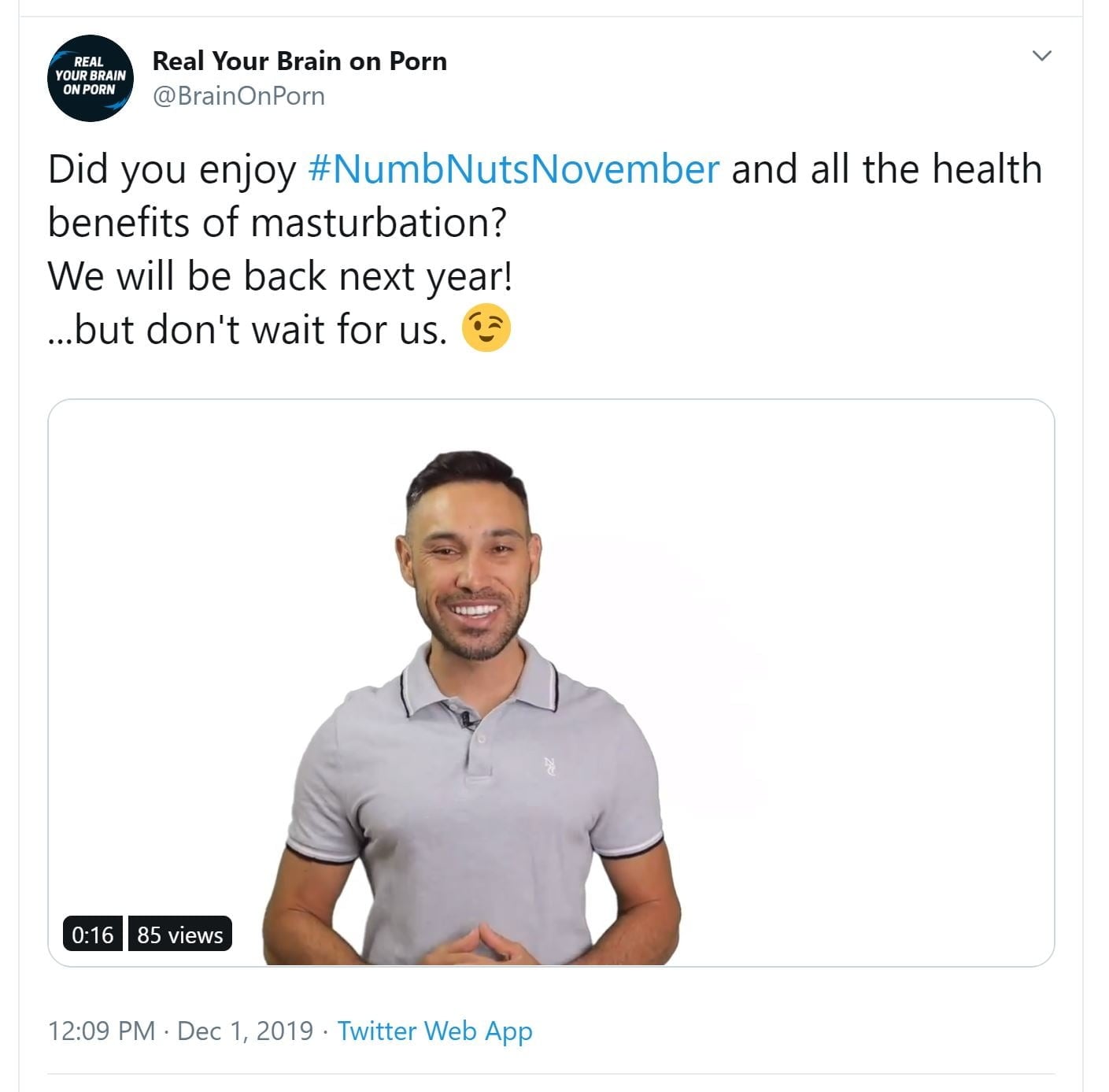Click the 85 views counter badge

click(180, 935)
